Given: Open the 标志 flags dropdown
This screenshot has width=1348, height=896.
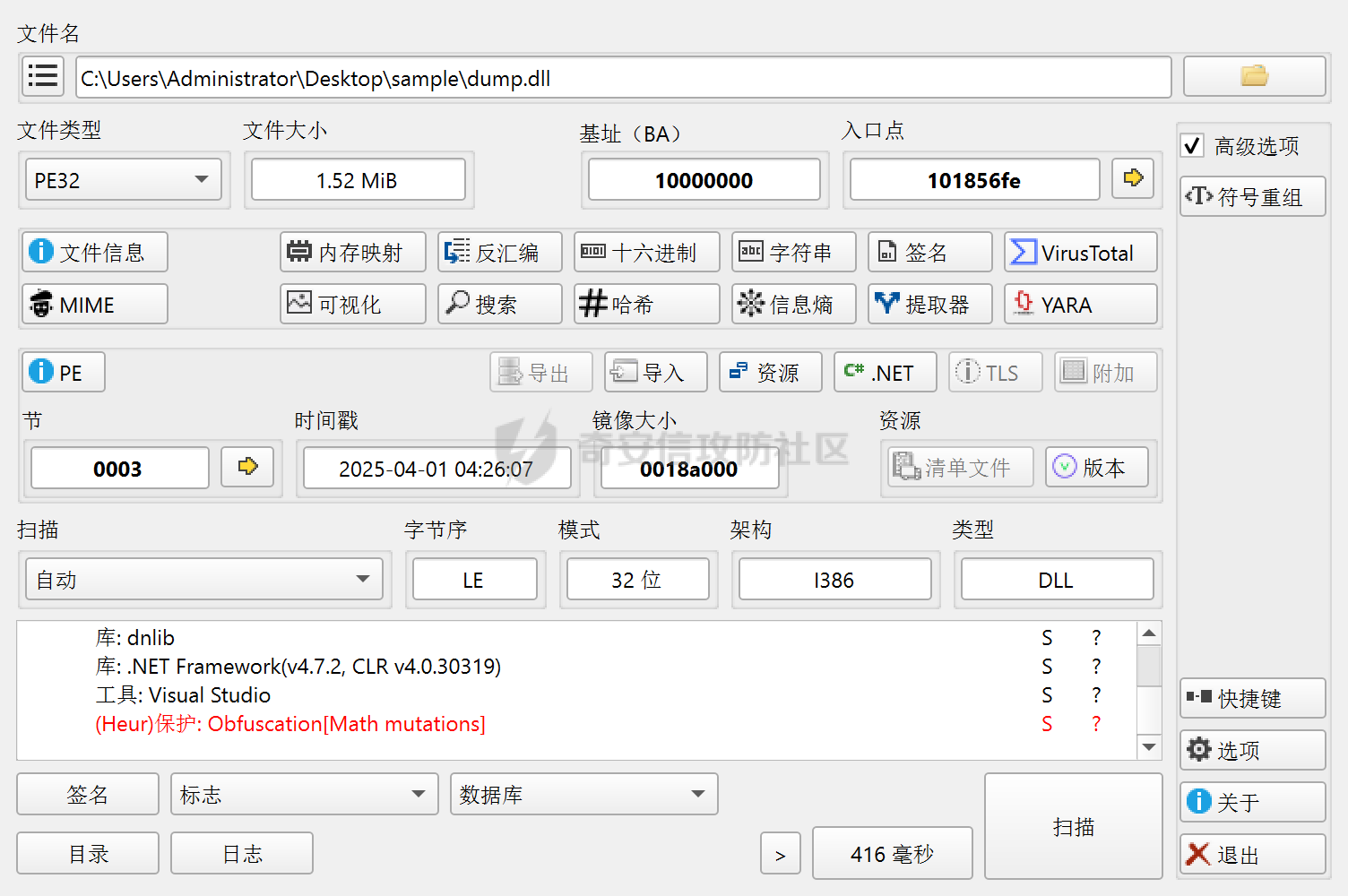Looking at the screenshot, I should coord(305,794).
